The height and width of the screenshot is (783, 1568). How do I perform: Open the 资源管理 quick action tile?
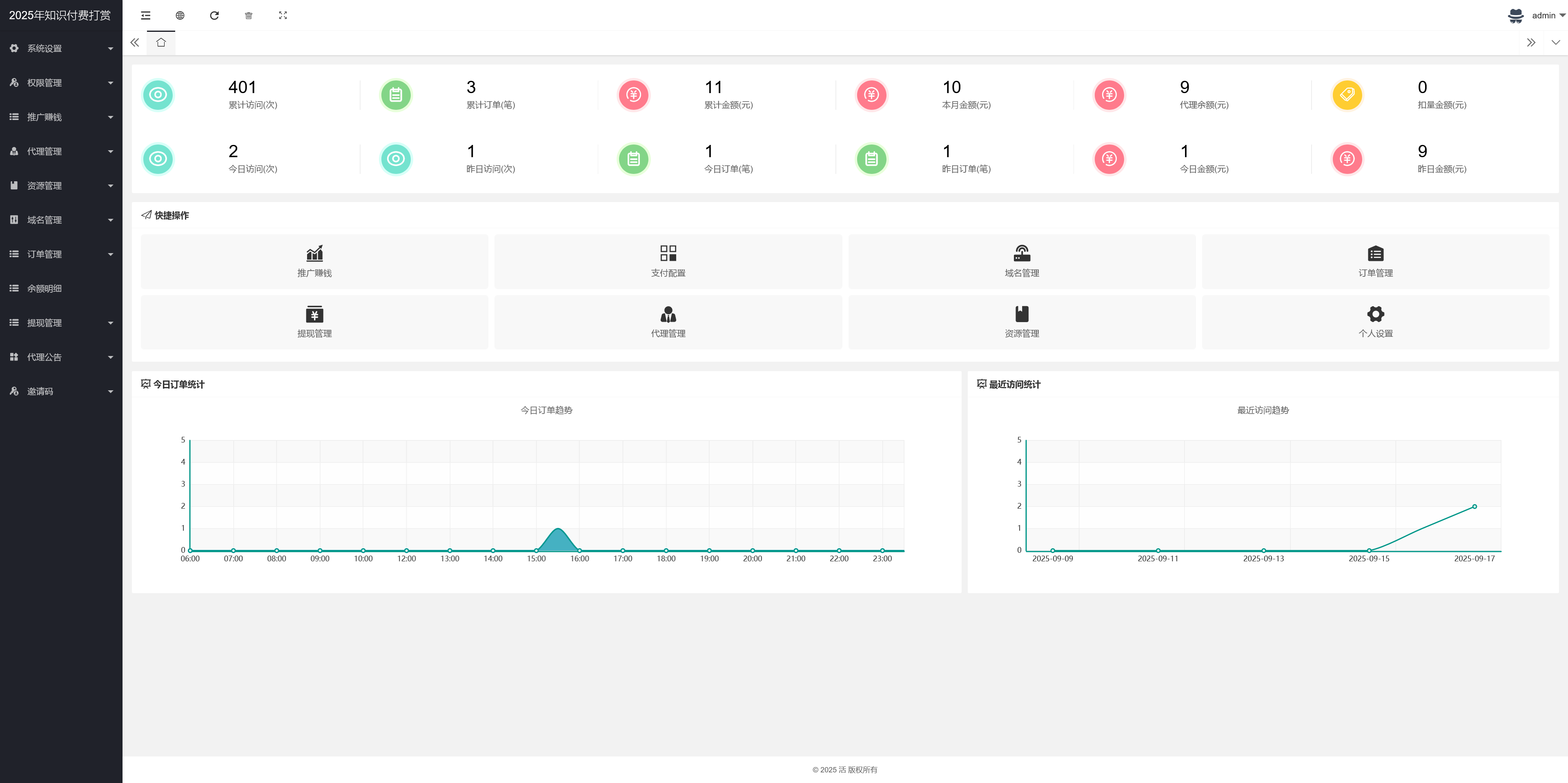1021,323
